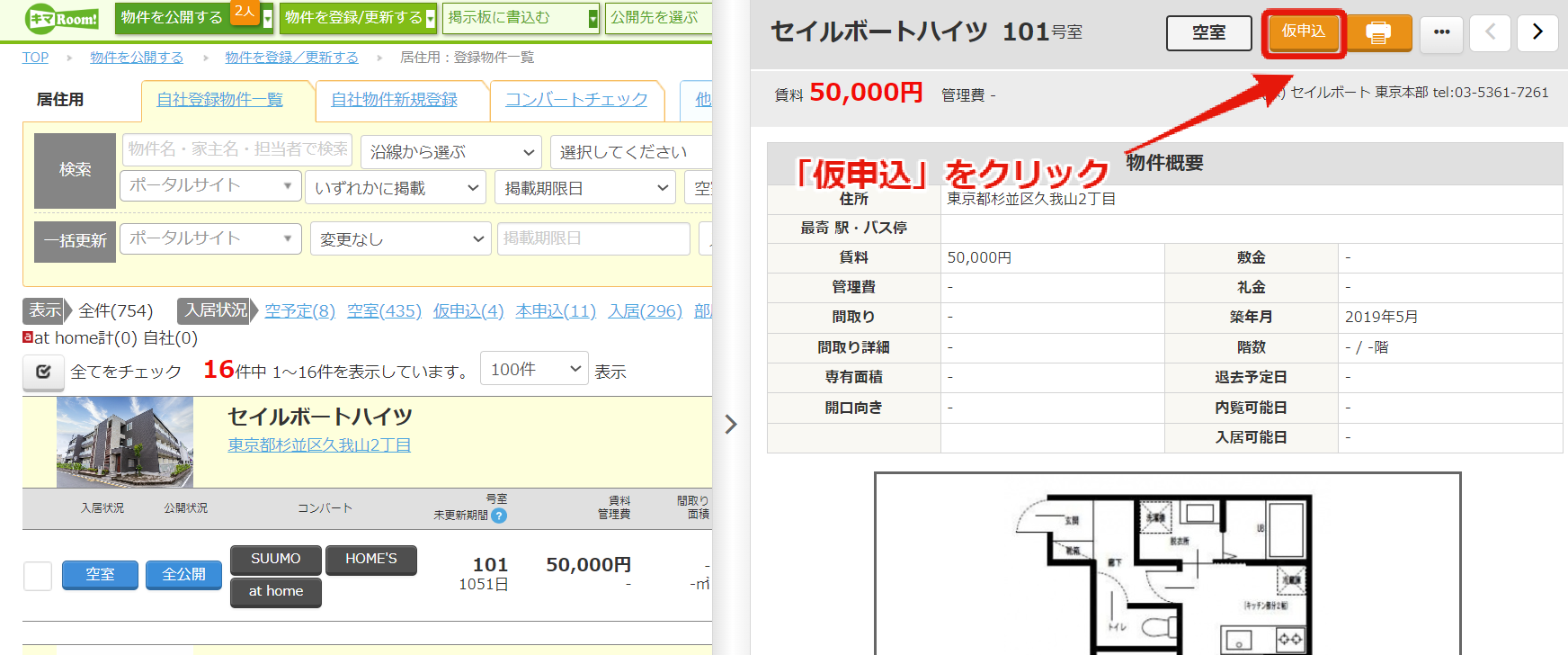
Task: Click the 2019年5月 築年月 value
Action: coord(1381,317)
